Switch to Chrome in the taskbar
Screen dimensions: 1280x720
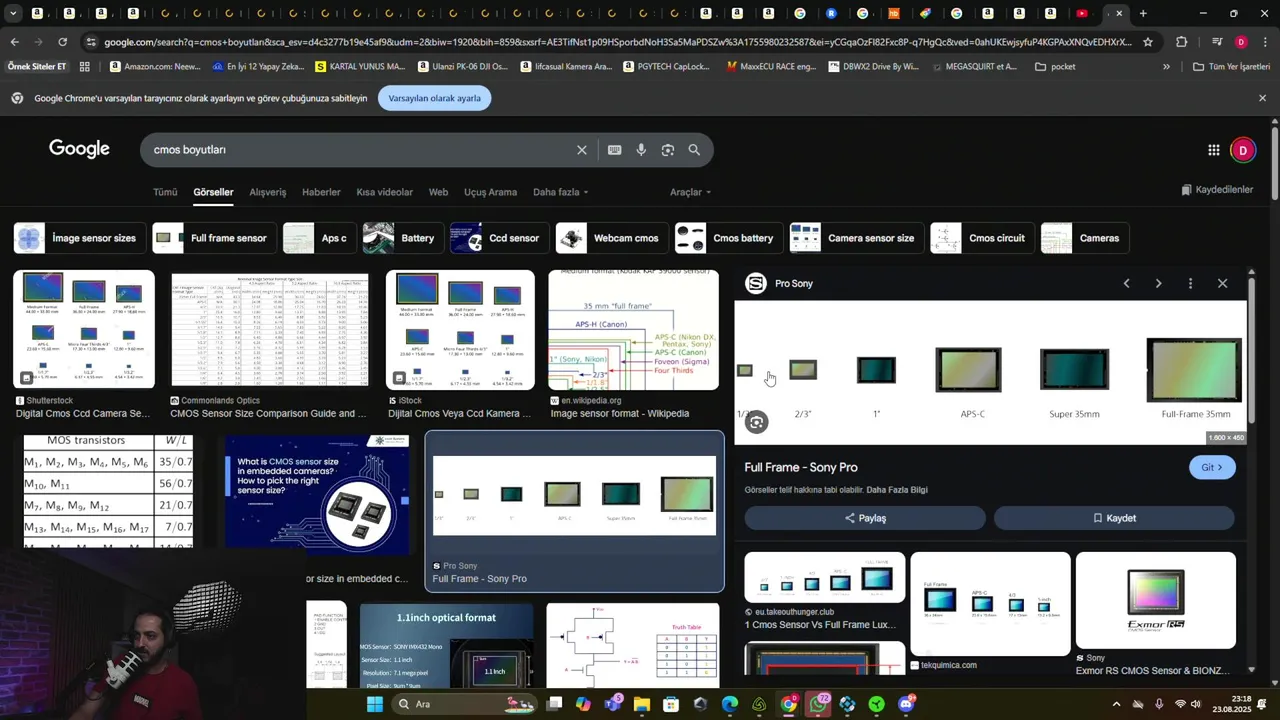coord(789,704)
